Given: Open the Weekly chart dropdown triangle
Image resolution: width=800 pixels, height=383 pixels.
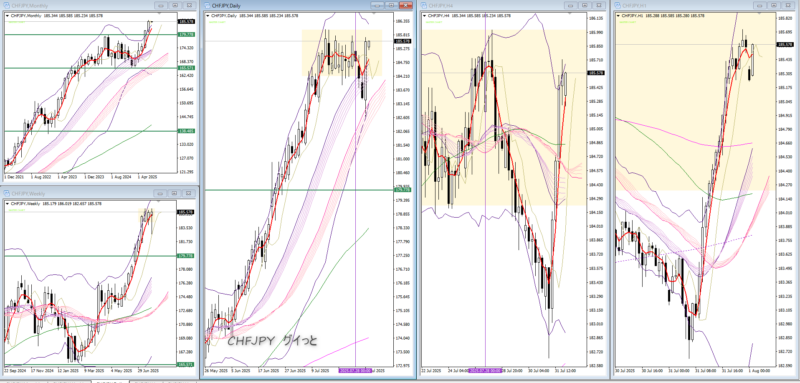Looking at the screenshot, I should click(7, 203).
